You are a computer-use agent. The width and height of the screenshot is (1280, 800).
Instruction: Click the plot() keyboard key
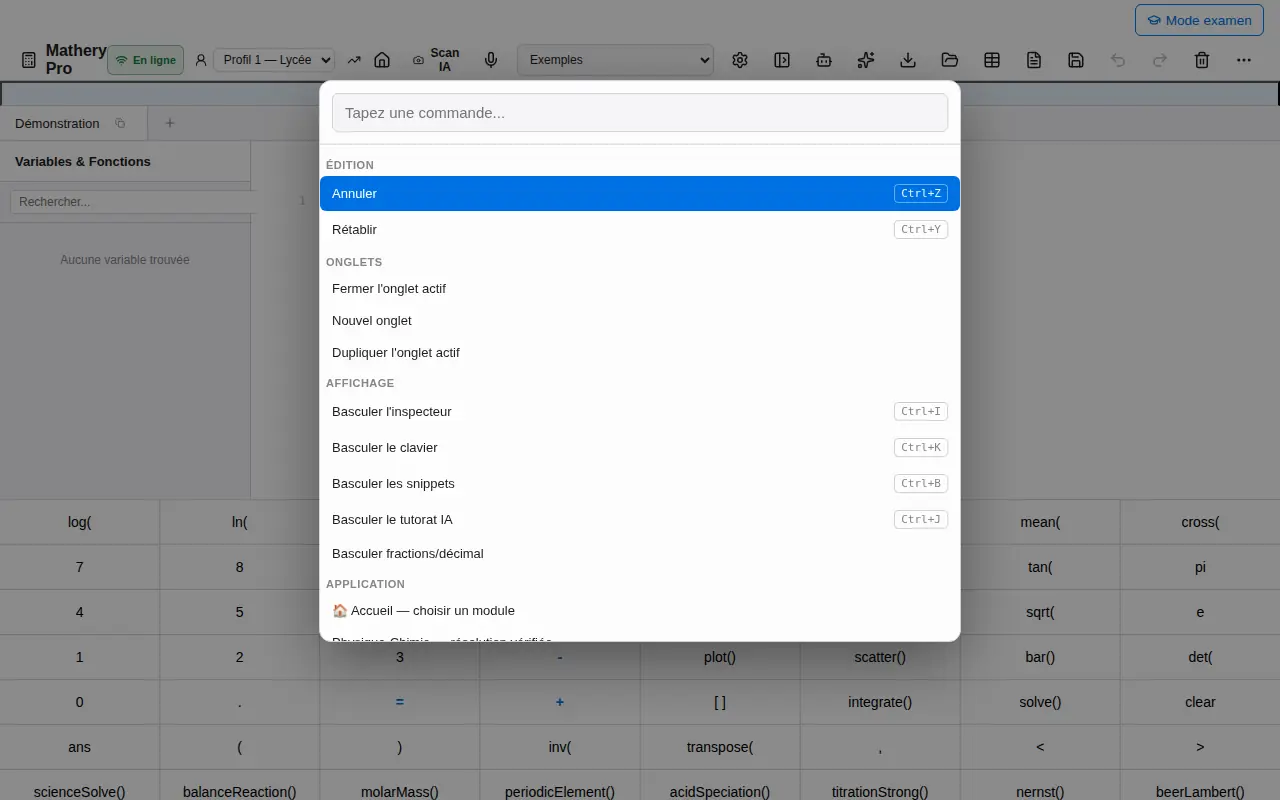720,657
